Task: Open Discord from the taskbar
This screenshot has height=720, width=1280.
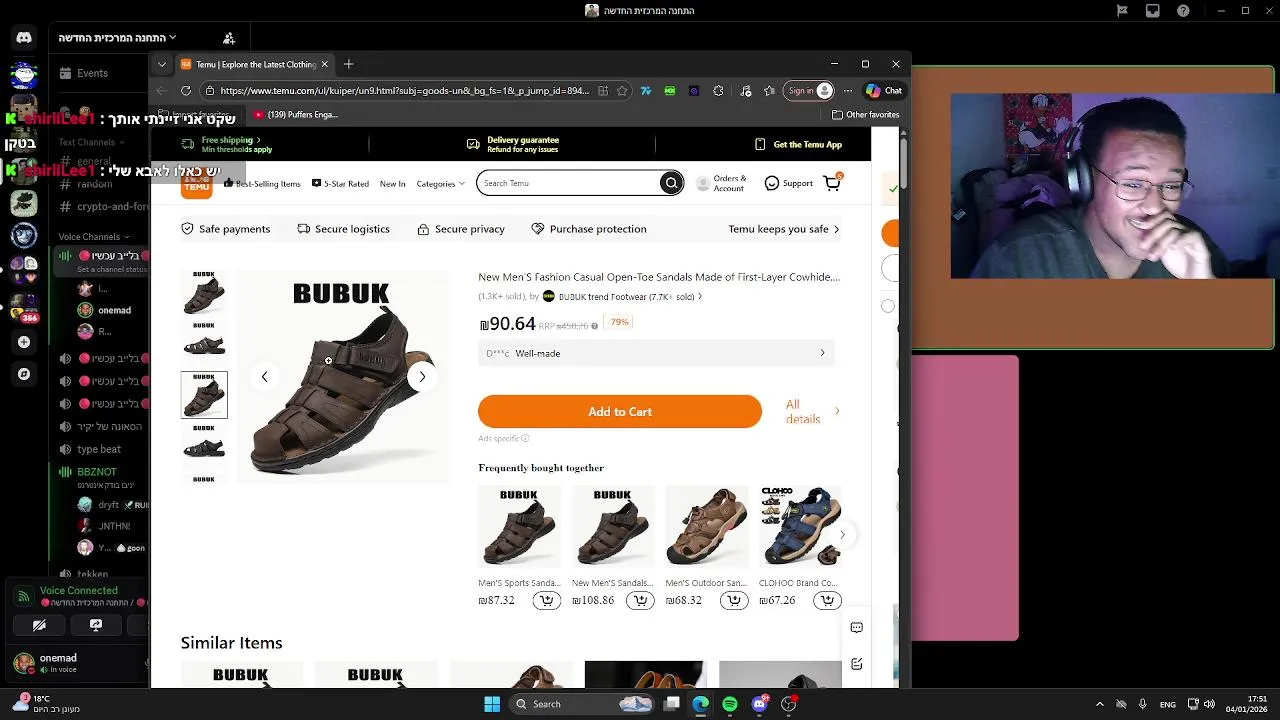Action: [759, 704]
